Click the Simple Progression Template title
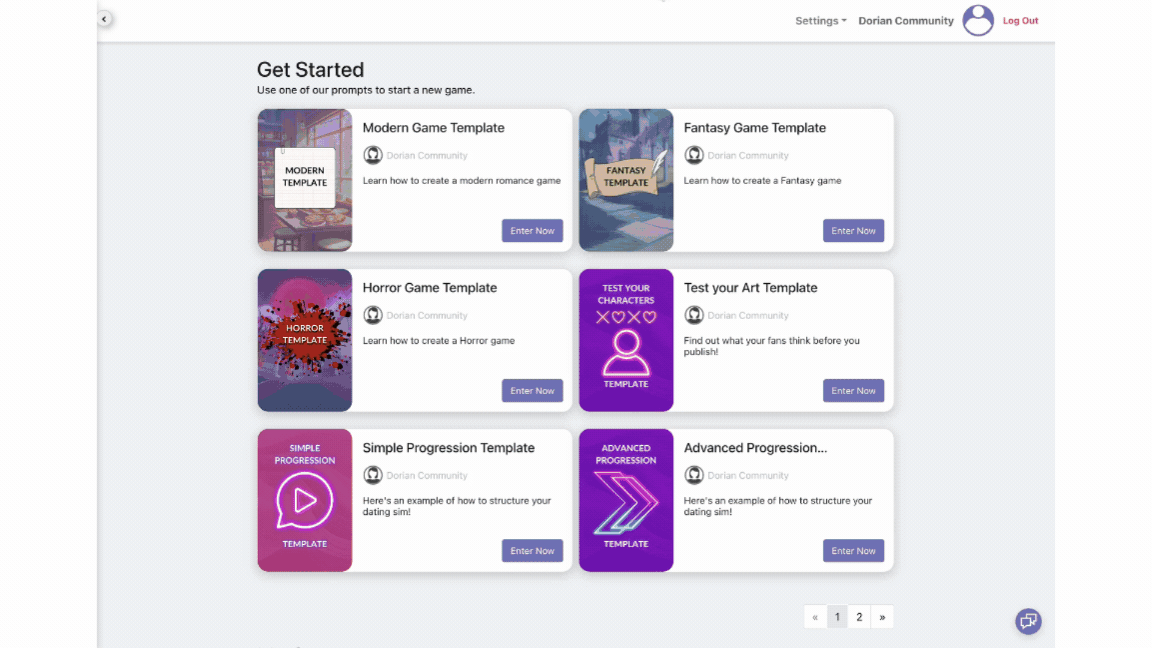The image size is (1152, 648). coord(448,448)
